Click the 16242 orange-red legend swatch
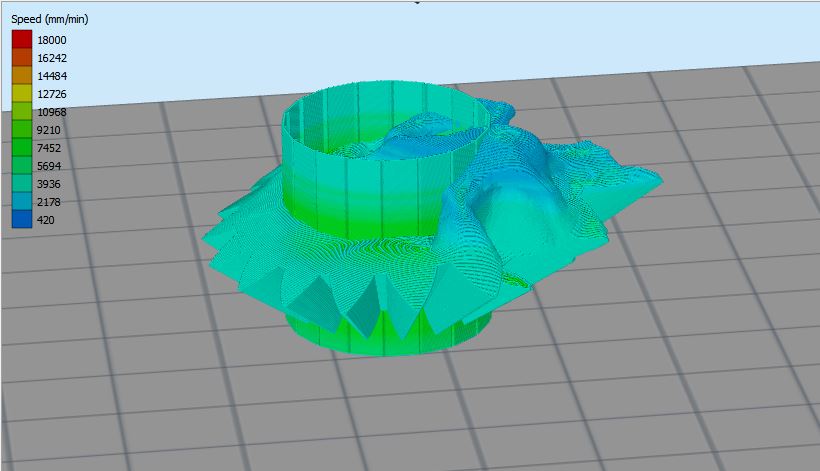820x471 pixels. click(x=22, y=58)
